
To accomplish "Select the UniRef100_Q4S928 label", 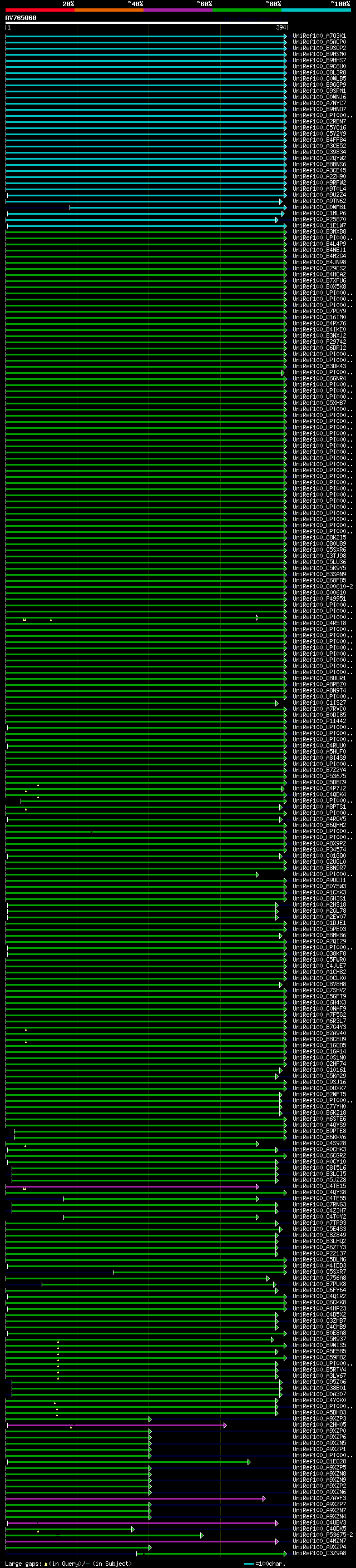I will click(319, 1143).
